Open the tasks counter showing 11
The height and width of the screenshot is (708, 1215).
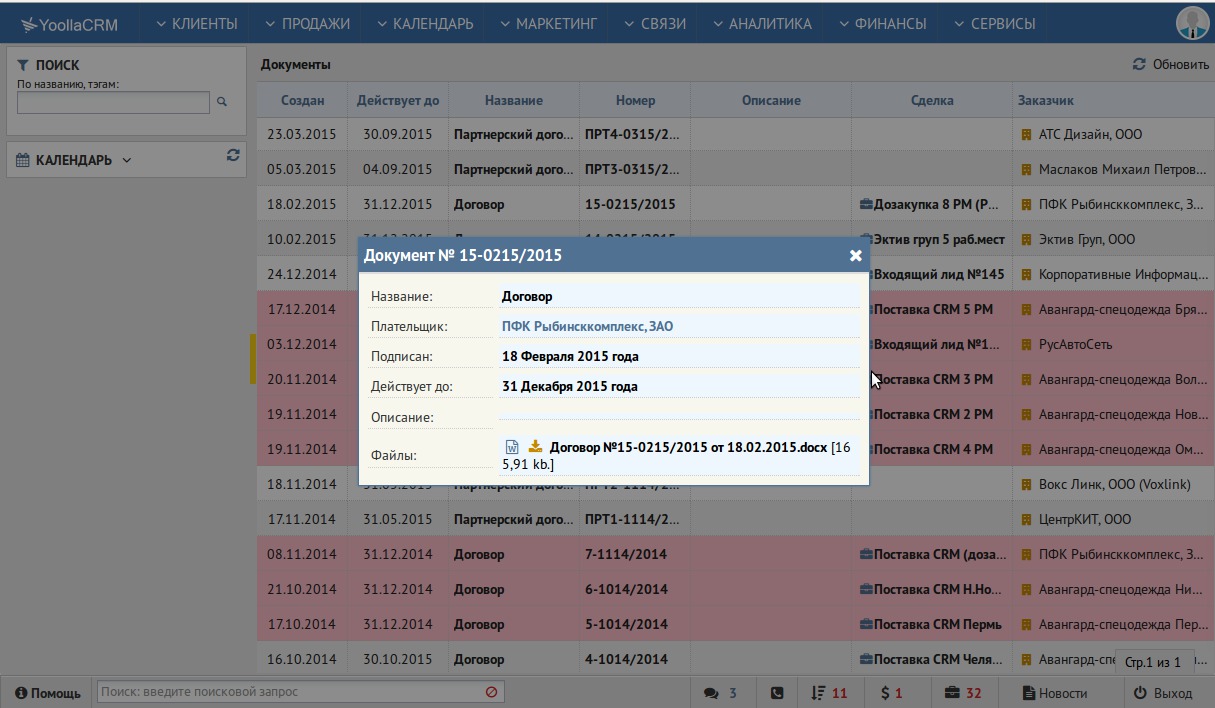click(x=829, y=693)
